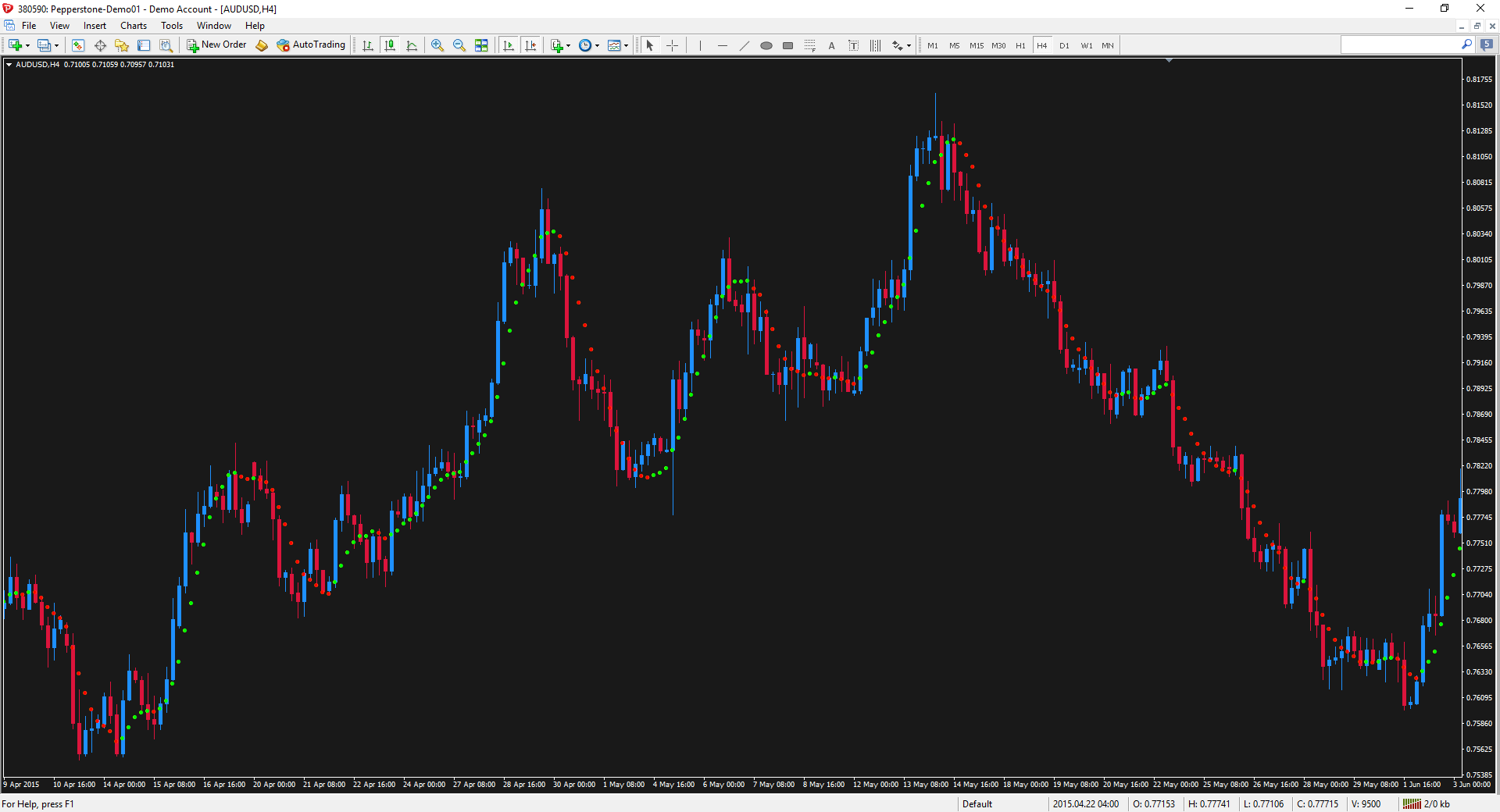Viewport: 1500px width, 812px height.
Task: Expand the Profiles dropdown arrow
Action: coord(57,45)
